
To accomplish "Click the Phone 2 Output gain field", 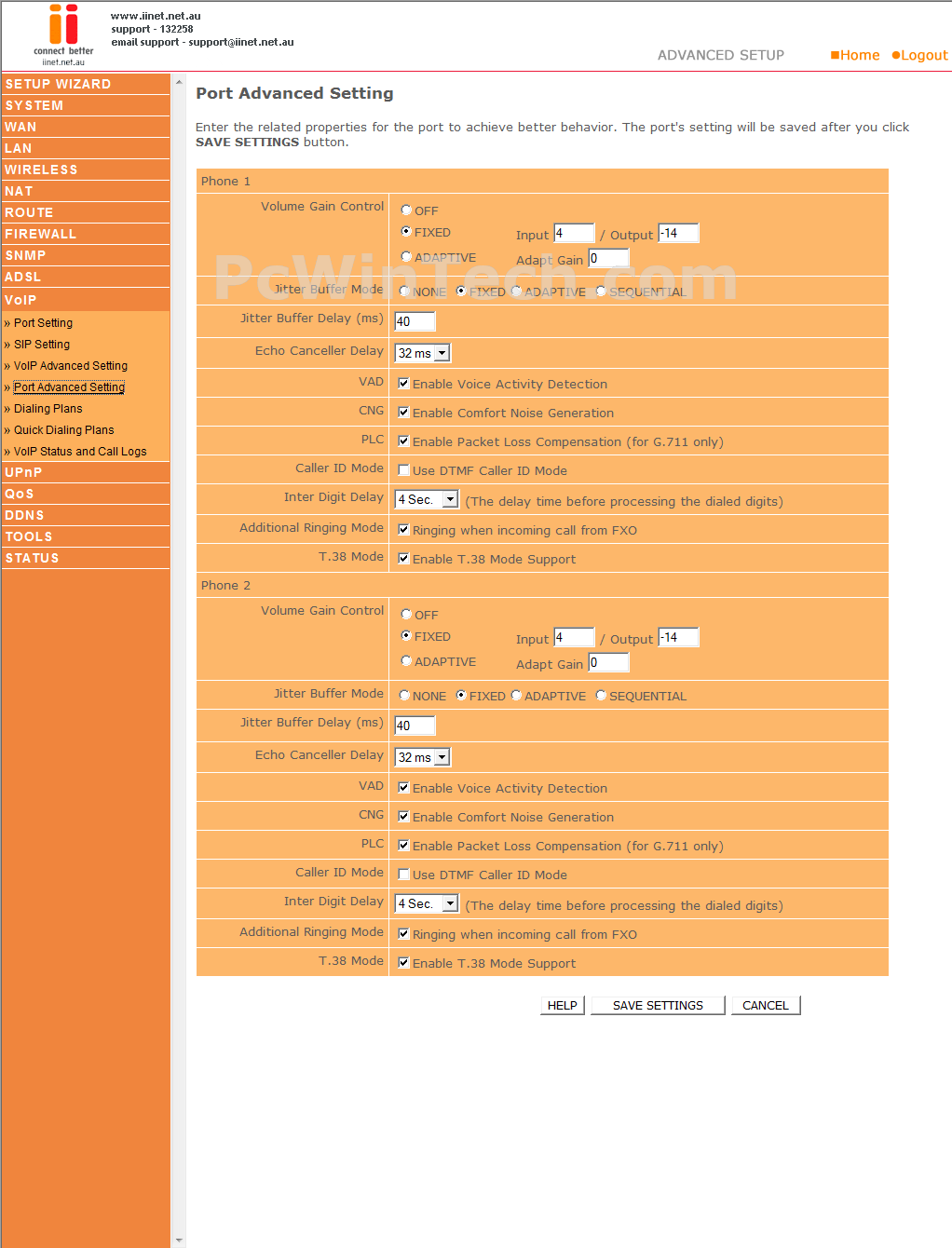I will pyautogui.click(x=678, y=637).
